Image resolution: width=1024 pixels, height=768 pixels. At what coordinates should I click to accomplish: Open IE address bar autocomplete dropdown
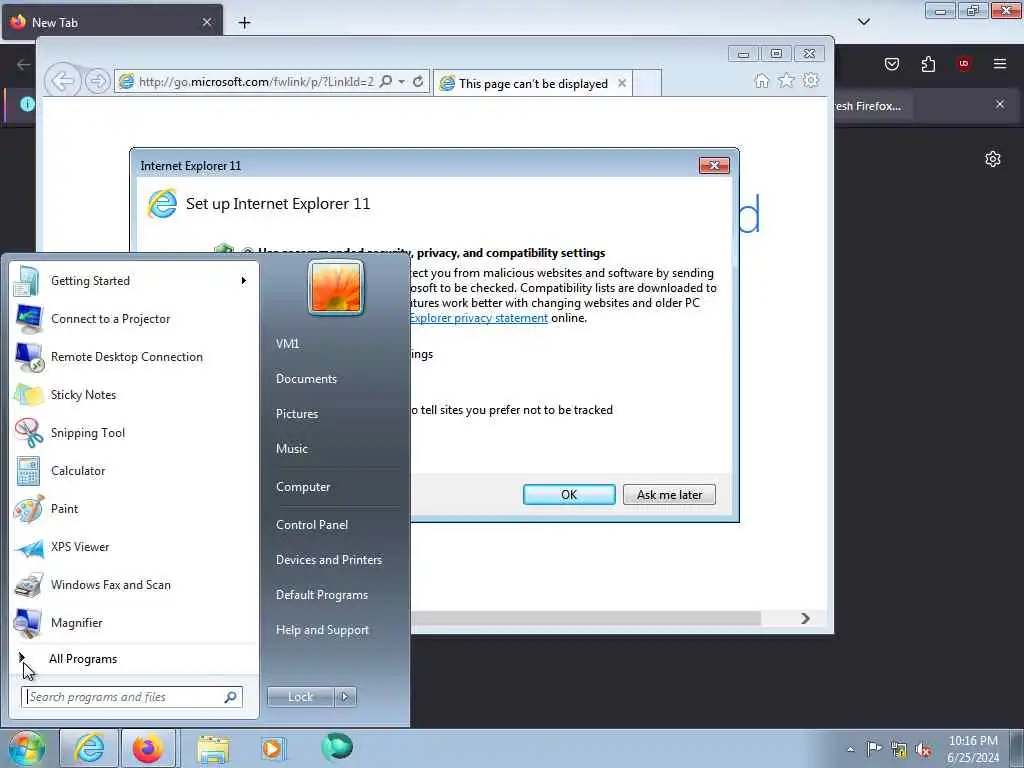[x=402, y=82]
